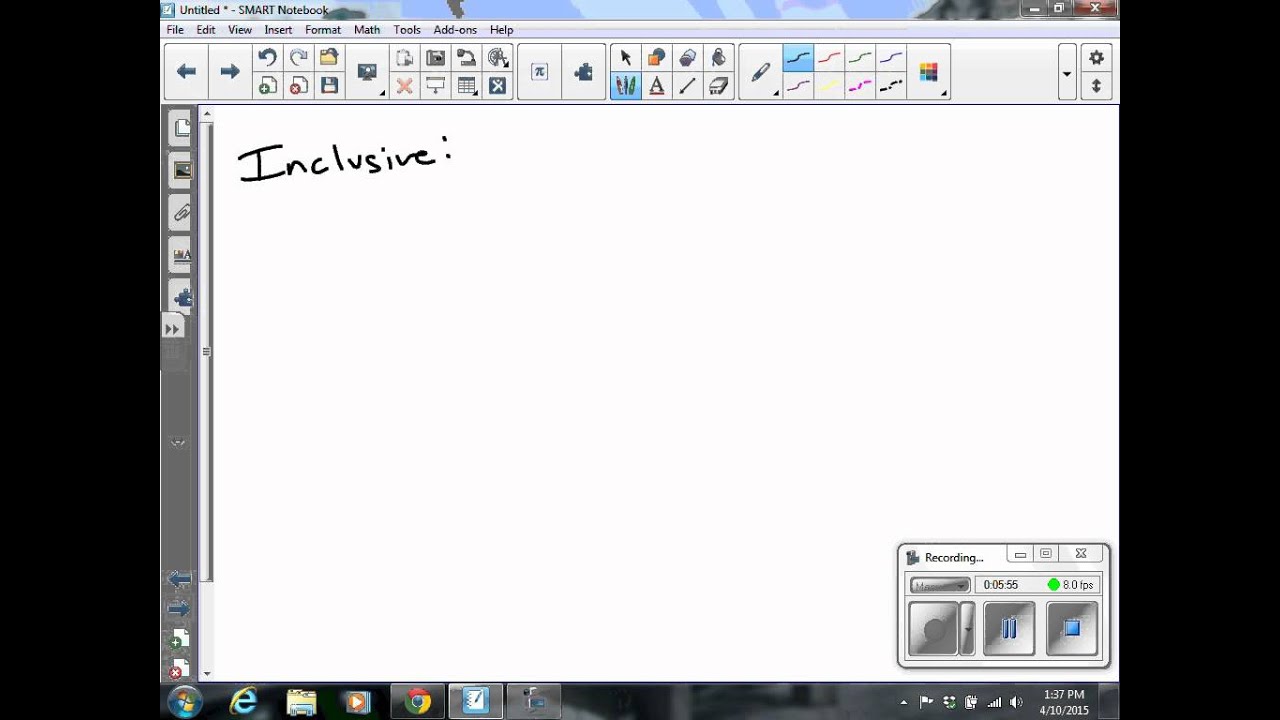The width and height of the screenshot is (1280, 720).
Task: Open the Add-ons menu
Action: [455, 30]
